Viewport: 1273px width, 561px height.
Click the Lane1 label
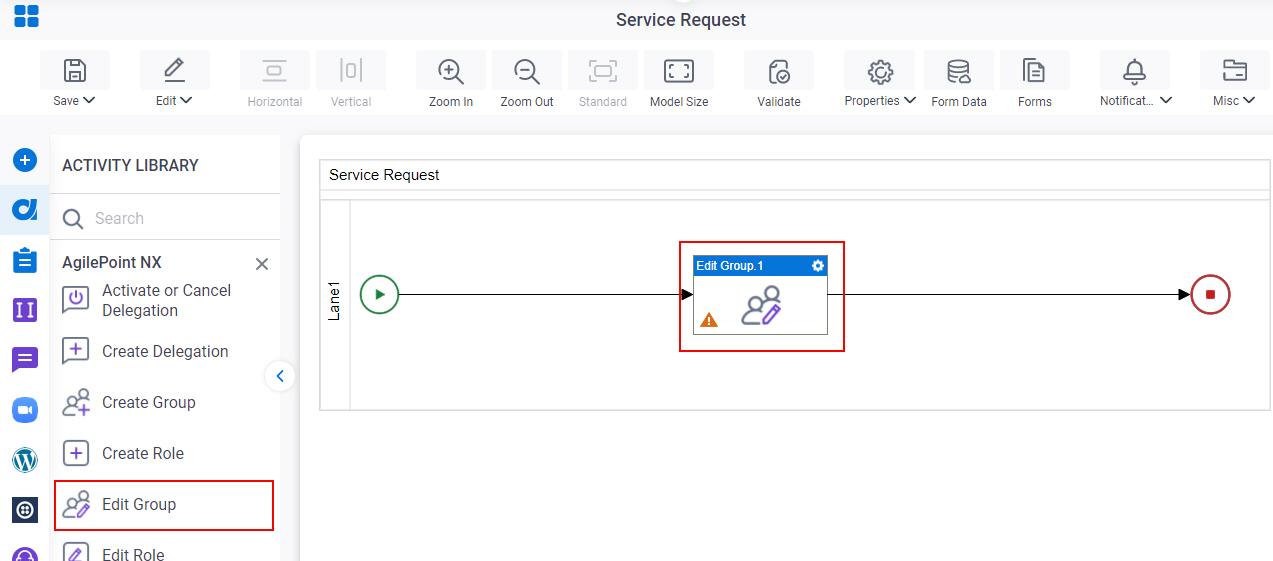tap(335, 301)
